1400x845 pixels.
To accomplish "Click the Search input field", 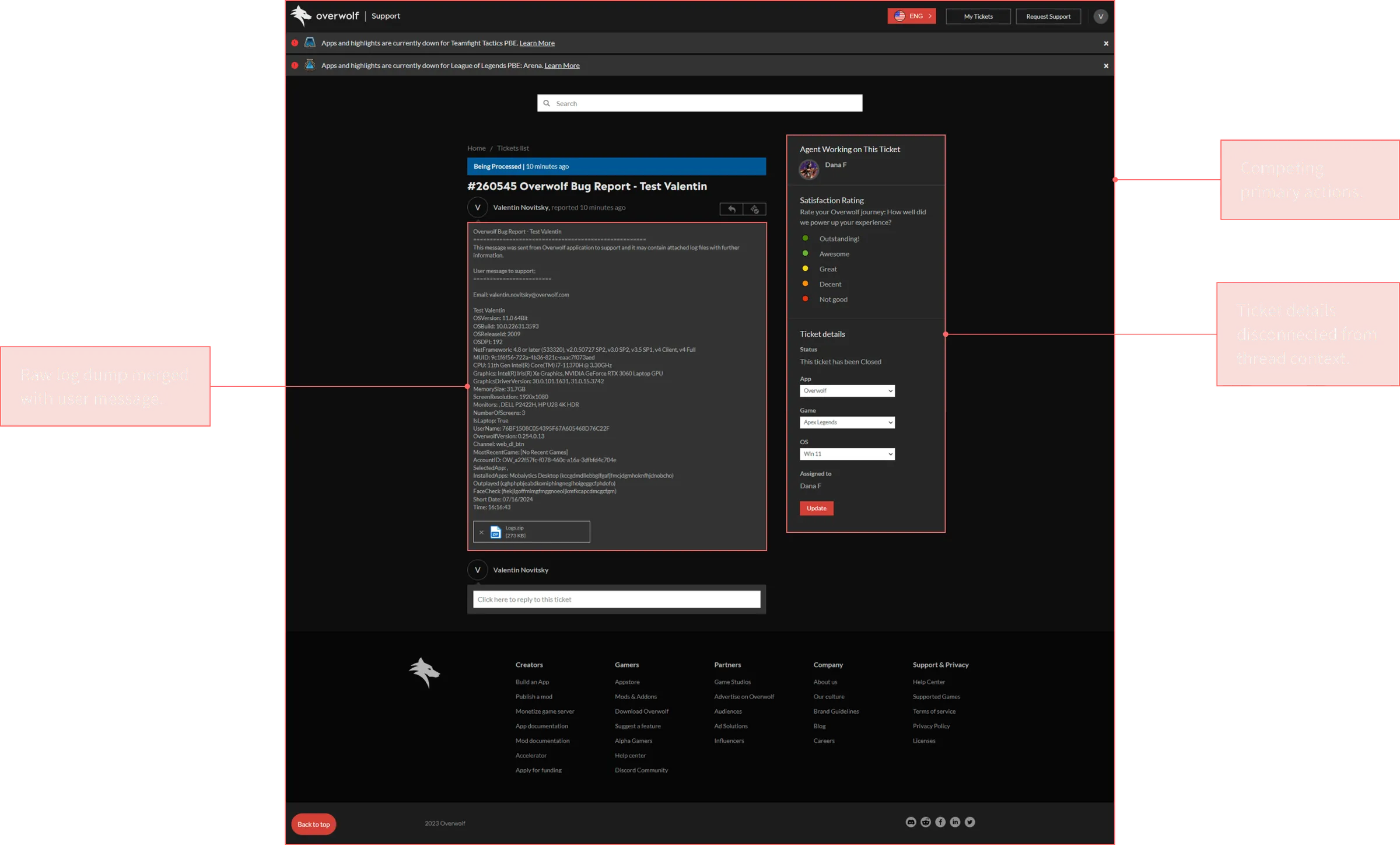I will pos(699,103).
